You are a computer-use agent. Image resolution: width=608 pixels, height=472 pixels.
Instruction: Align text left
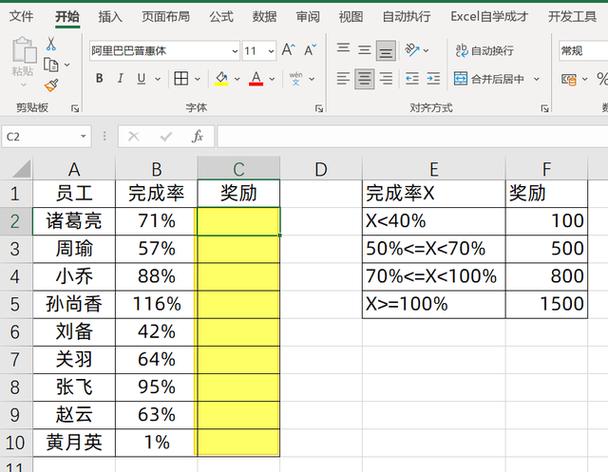343,79
